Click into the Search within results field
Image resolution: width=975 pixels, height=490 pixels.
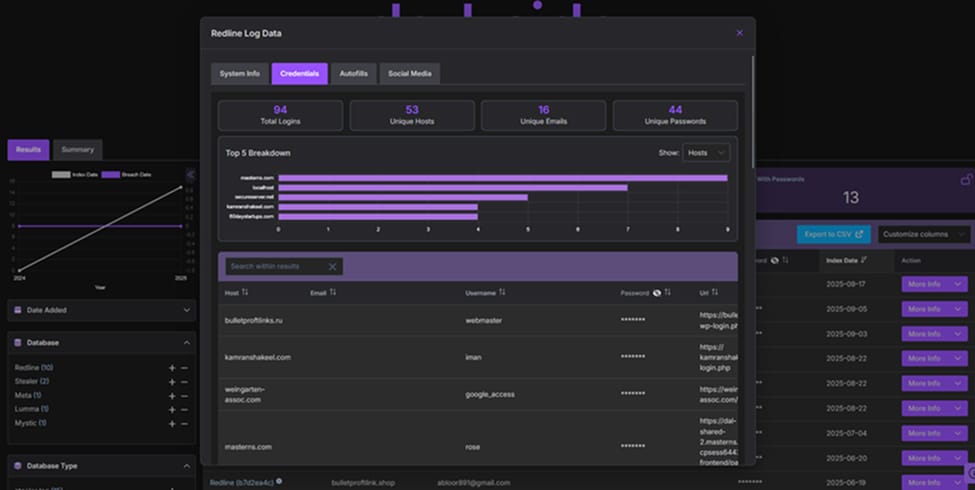point(275,267)
